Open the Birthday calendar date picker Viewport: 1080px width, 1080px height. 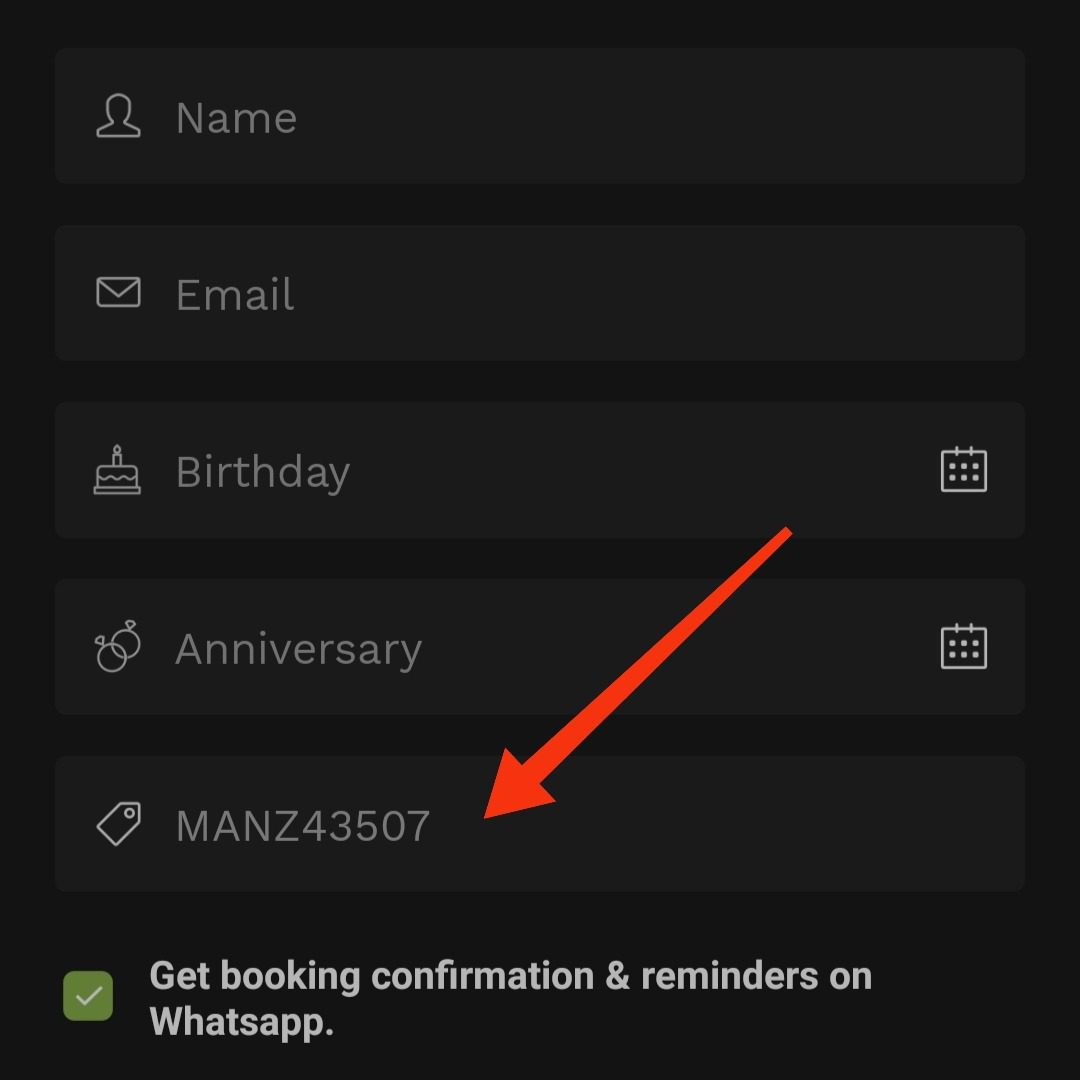(963, 470)
